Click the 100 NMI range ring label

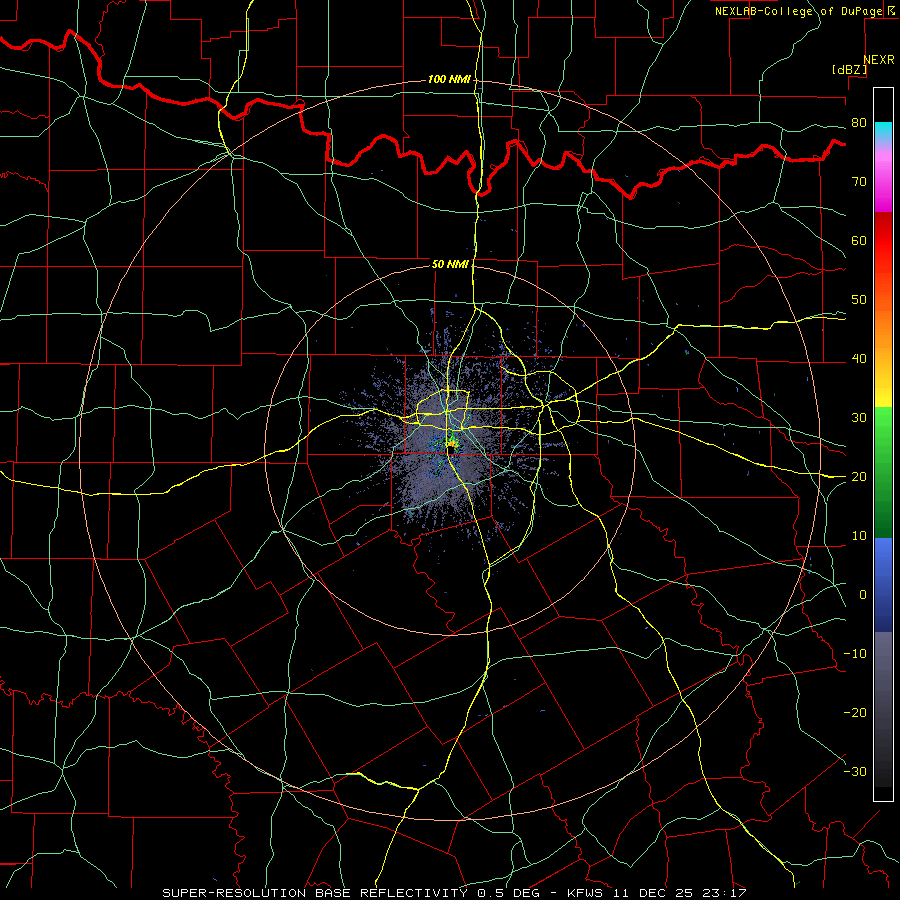(x=449, y=79)
